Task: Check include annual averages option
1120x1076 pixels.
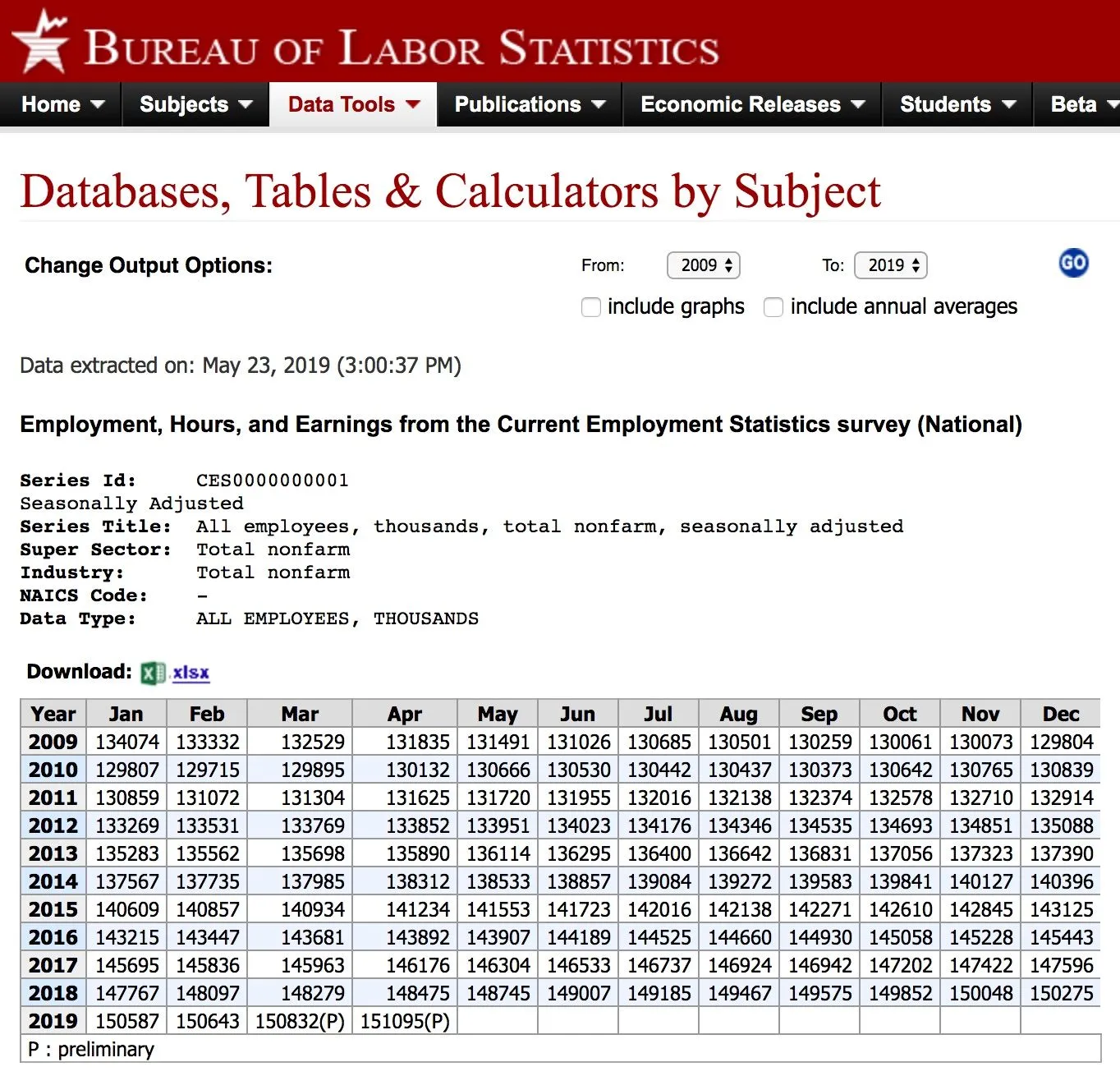Action: click(773, 307)
